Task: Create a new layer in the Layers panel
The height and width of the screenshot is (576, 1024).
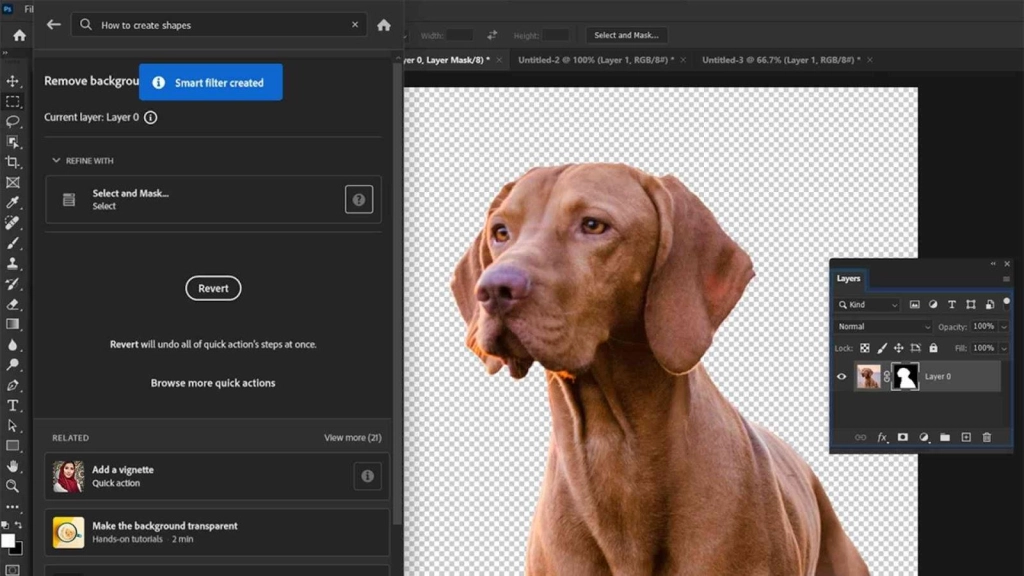Action: [966, 436]
